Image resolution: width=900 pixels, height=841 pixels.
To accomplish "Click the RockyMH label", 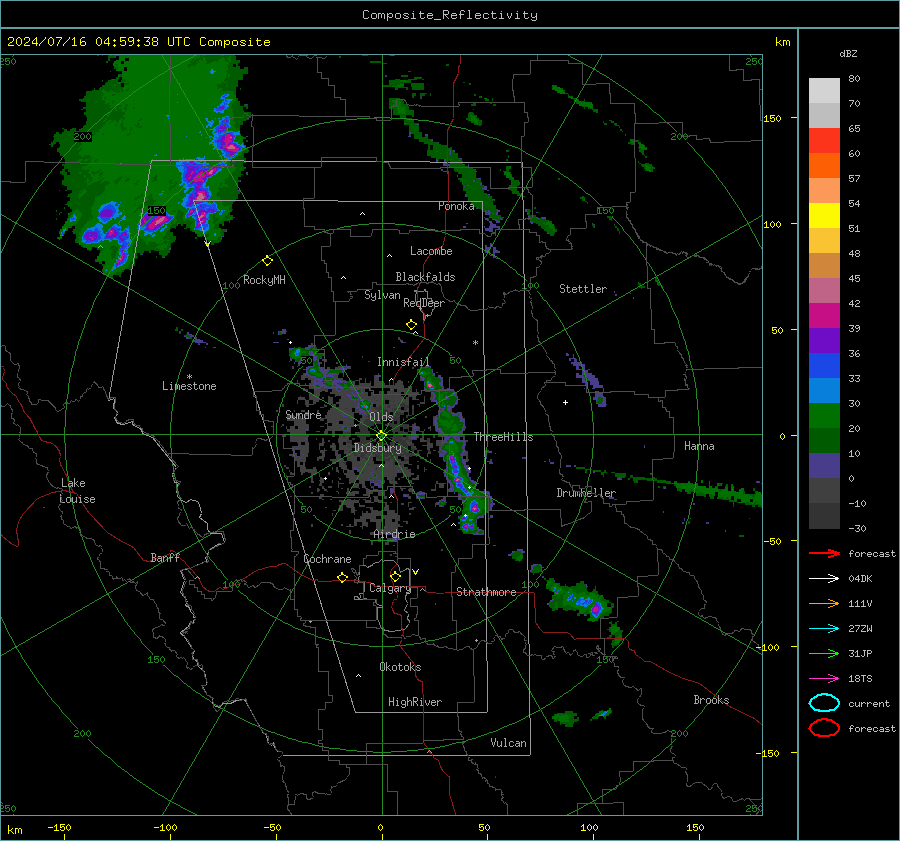I will (x=264, y=280).
